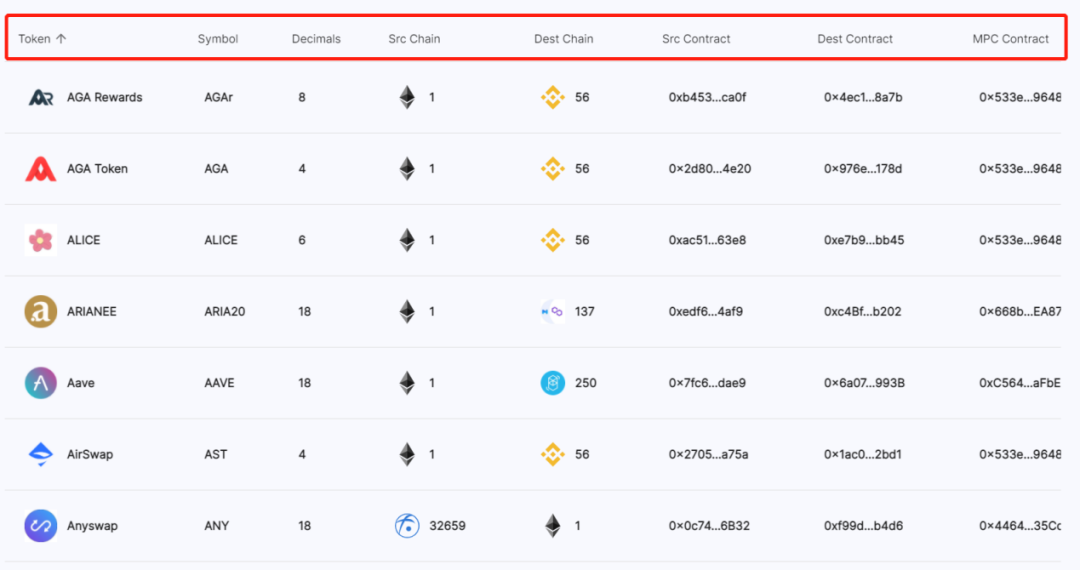The height and width of the screenshot is (570, 1080).
Task: Click the Ethereum source chain icon in ARIANEE row
Action: (x=407, y=311)
